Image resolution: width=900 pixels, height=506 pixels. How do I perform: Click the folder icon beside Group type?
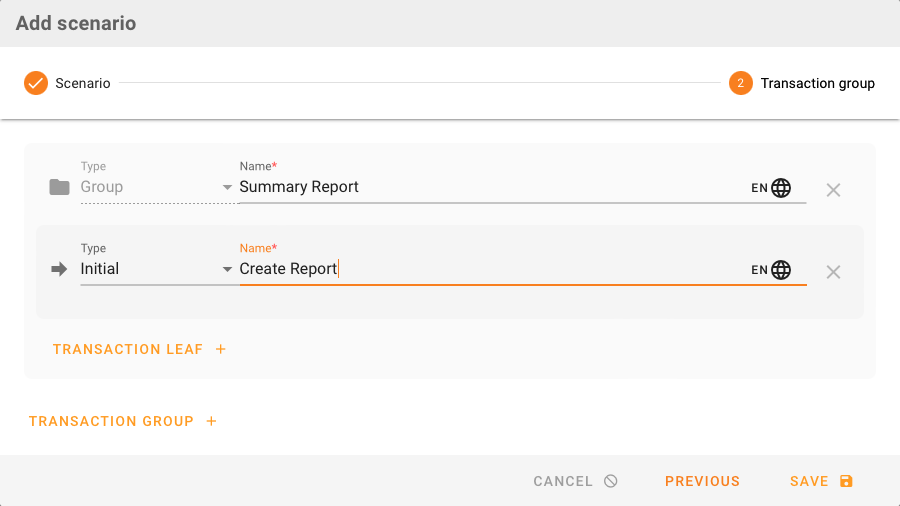coord(59,187)
